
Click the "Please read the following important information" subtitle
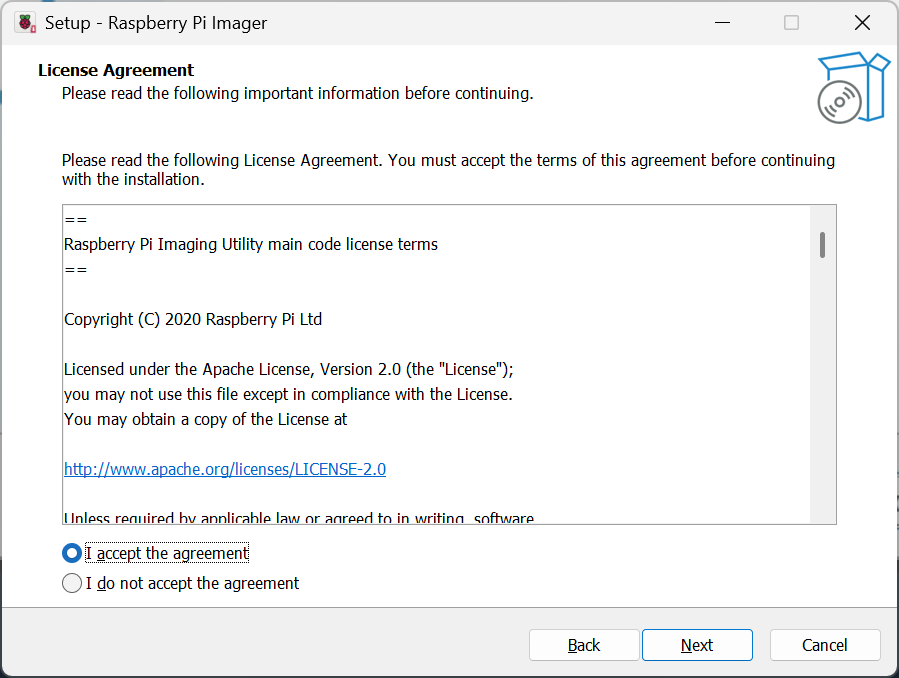(x=297, y=93)
